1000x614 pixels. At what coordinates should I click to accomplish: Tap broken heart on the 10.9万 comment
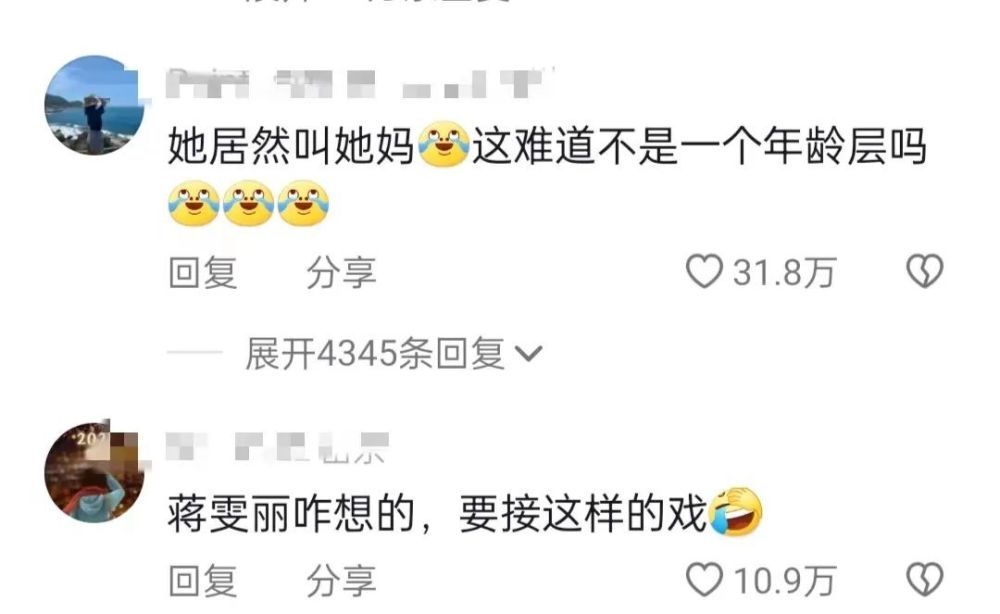(x=925, y=580)
